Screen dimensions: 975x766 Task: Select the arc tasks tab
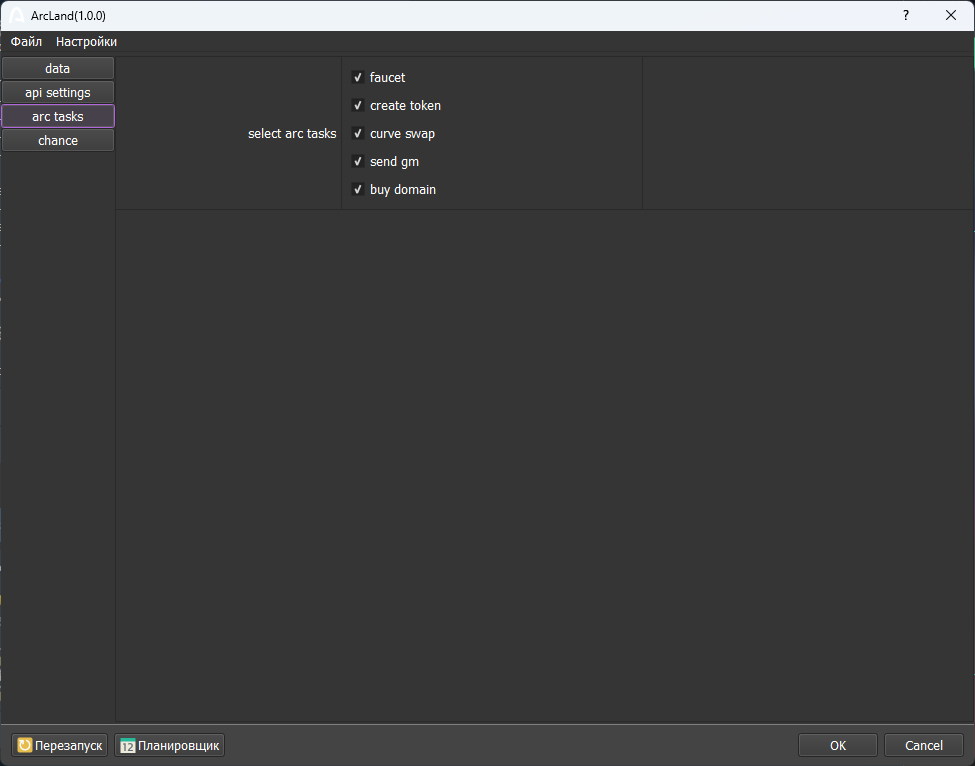58,117
